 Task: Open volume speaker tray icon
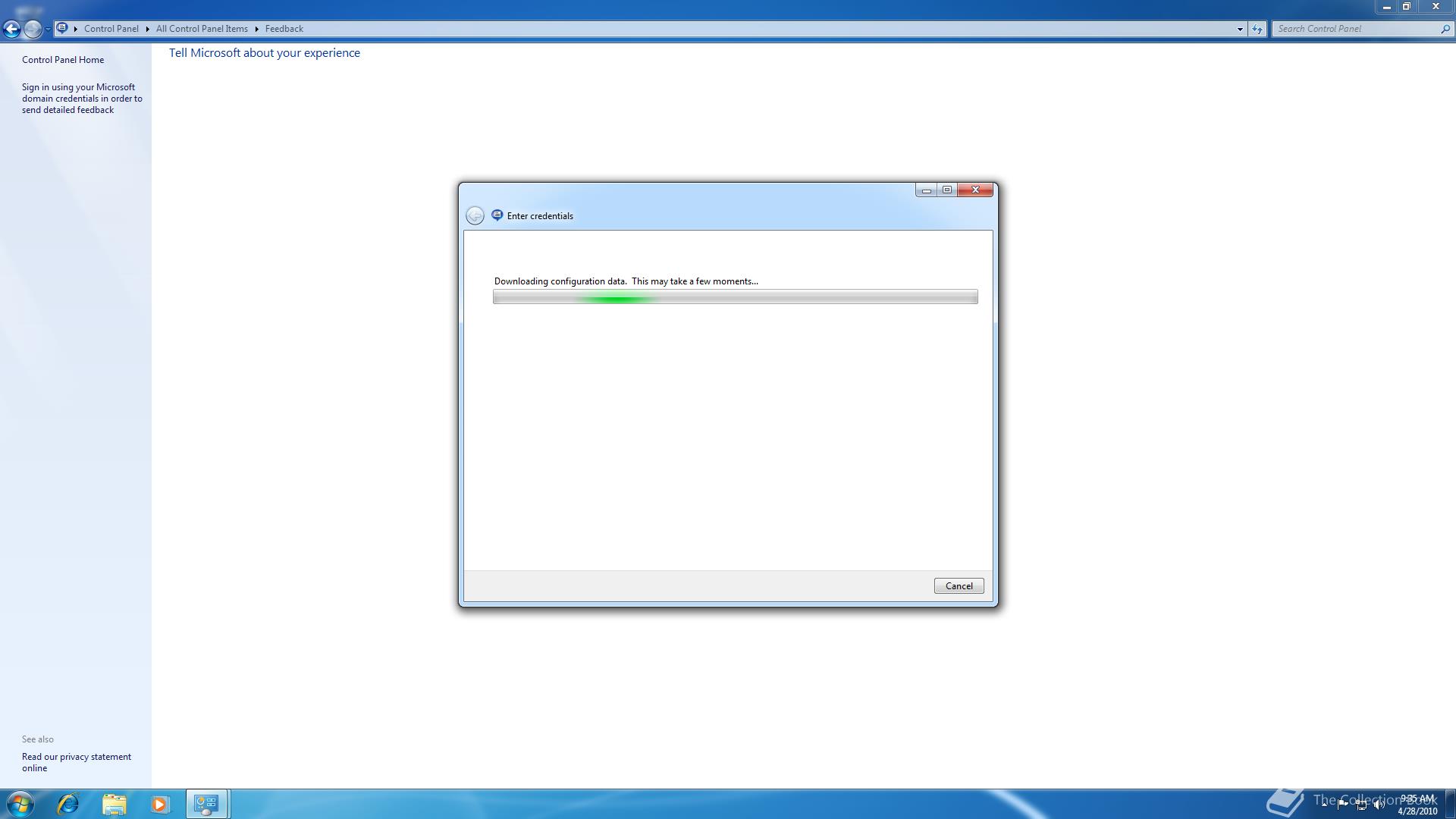click(x=1379, y=805)
